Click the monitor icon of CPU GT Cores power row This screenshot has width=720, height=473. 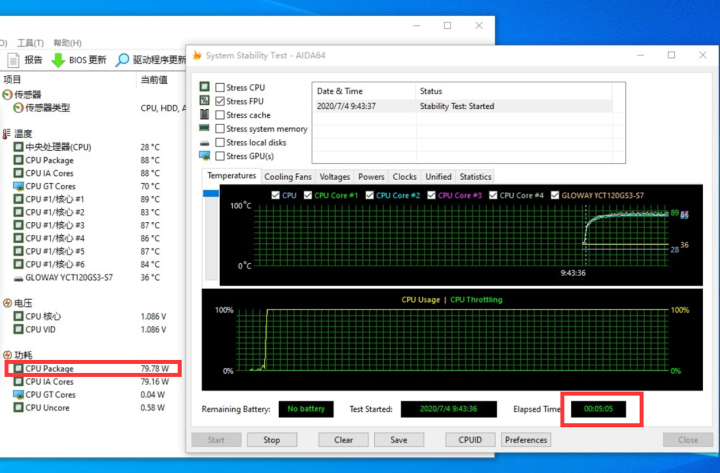click(18, 395)
